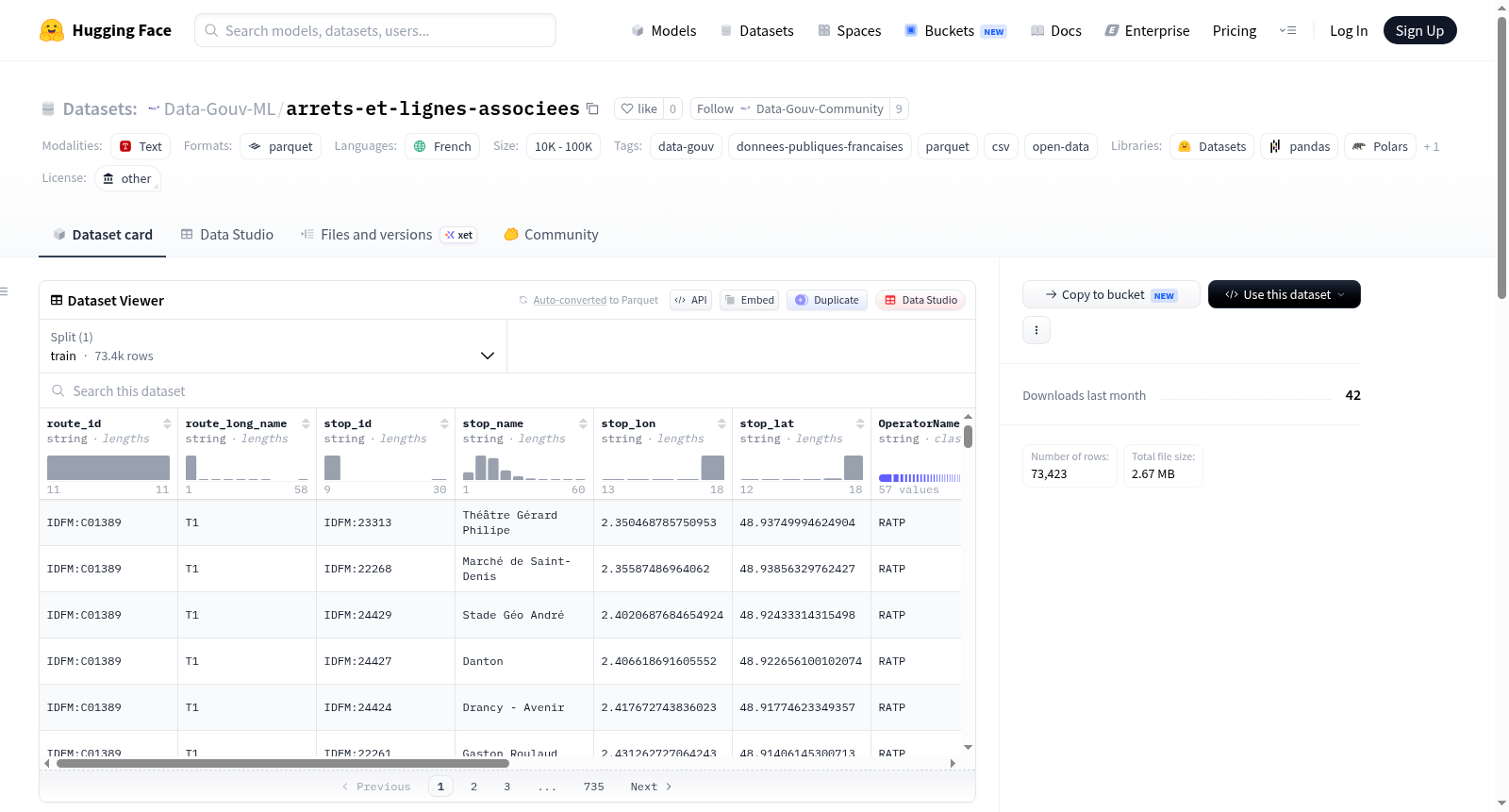Viewport: 1509px width, 812px height.
Task: Open API access button
Action: point(690,300)
